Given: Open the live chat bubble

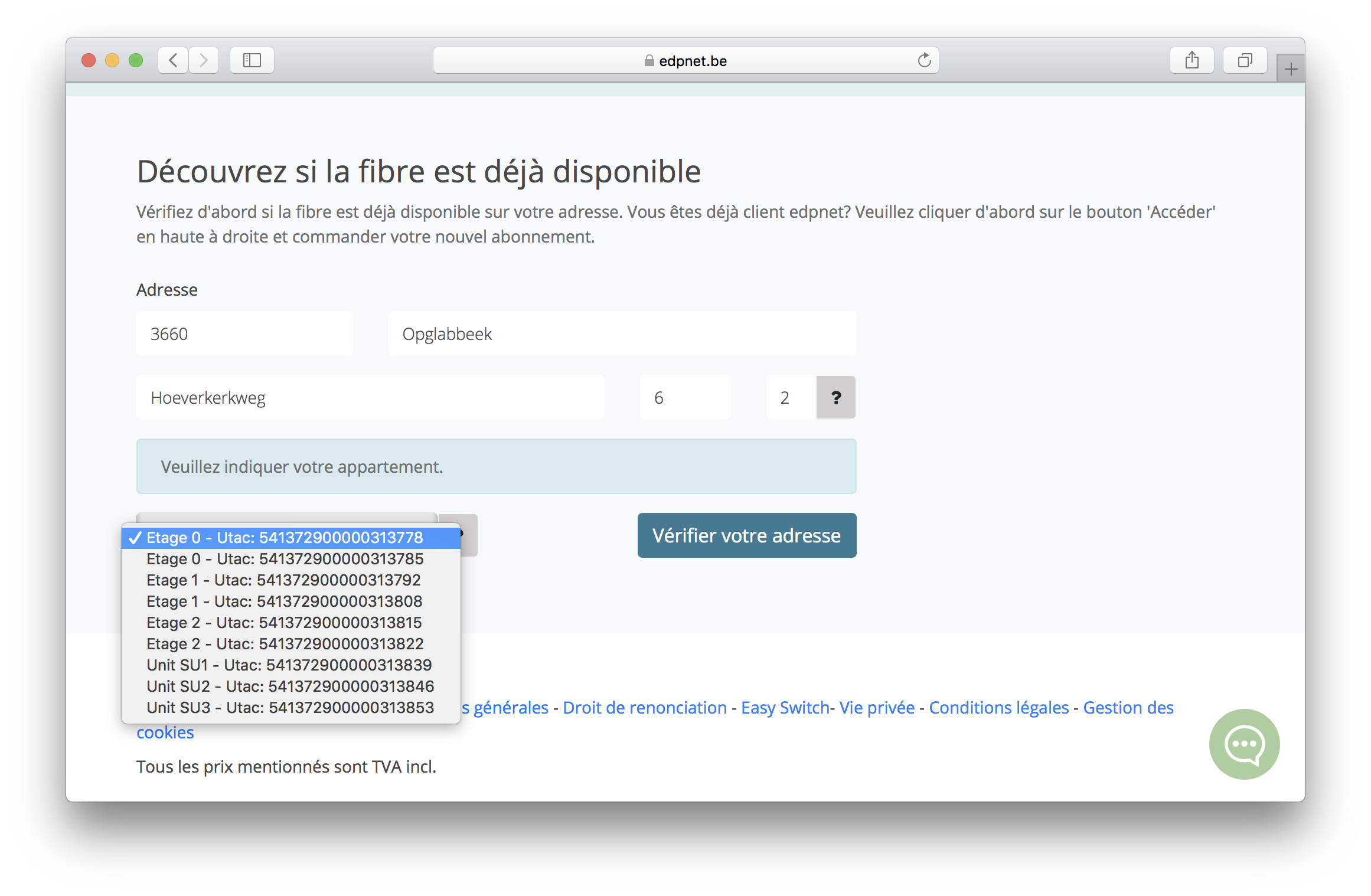Looking at the screenshot, I should 1244,744.
